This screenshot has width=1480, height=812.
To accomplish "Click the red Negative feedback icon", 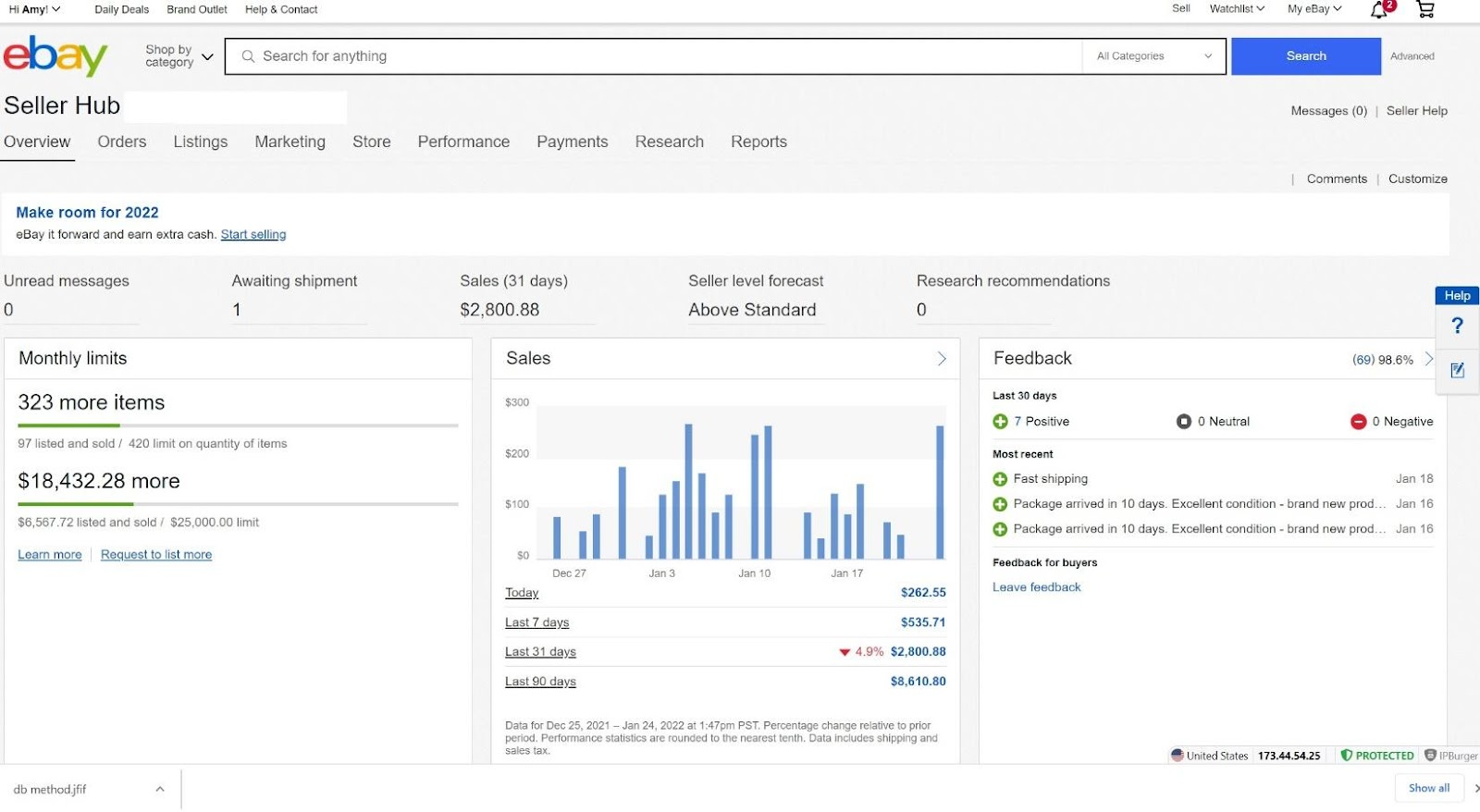I will 1358,422.
